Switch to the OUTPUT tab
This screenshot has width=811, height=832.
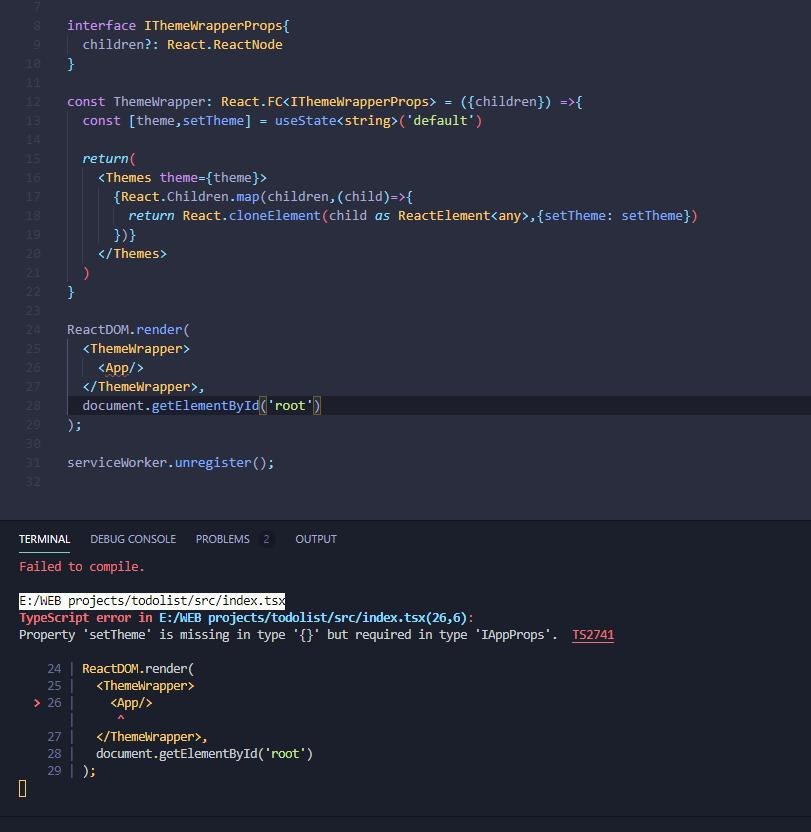coord(316,539)
